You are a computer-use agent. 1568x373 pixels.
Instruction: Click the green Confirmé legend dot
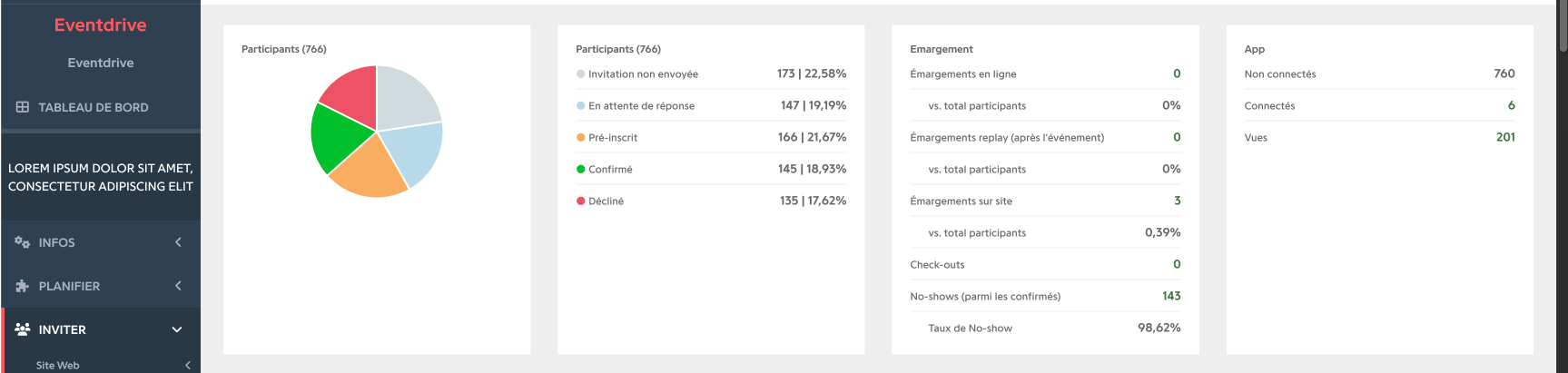[581, 170]
